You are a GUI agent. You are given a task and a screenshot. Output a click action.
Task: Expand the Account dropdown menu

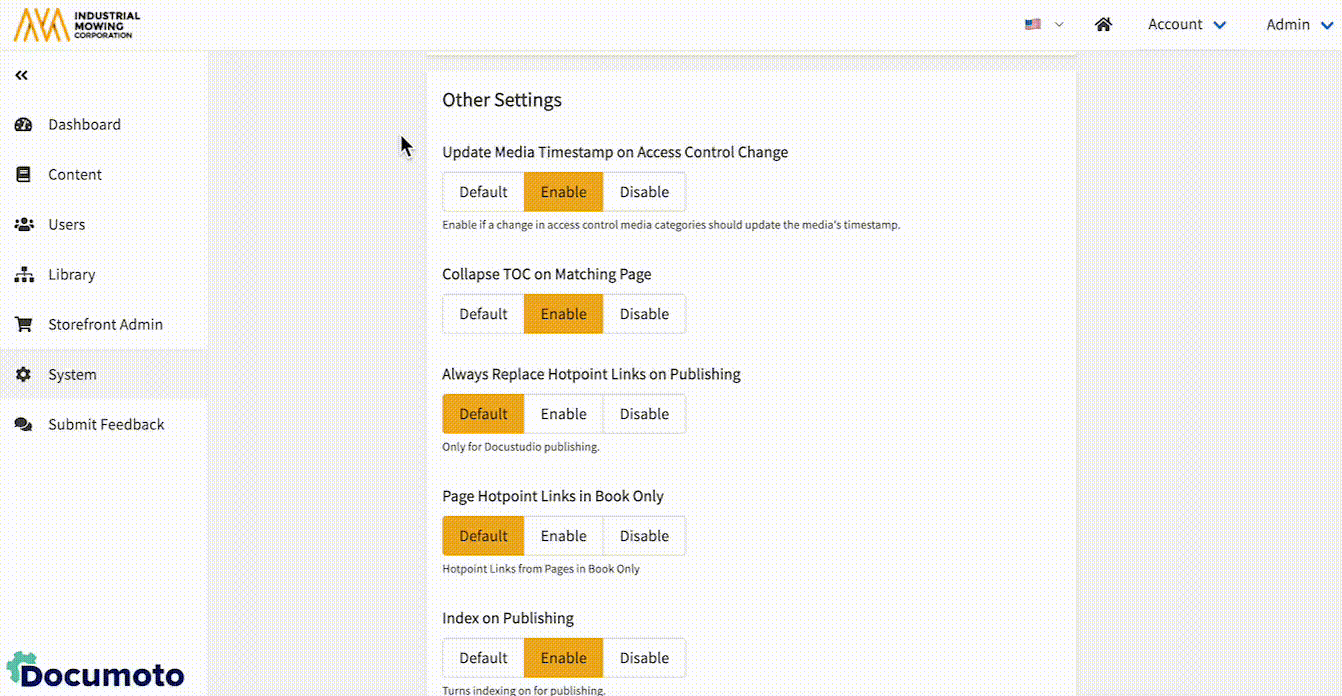[1186, 25]
